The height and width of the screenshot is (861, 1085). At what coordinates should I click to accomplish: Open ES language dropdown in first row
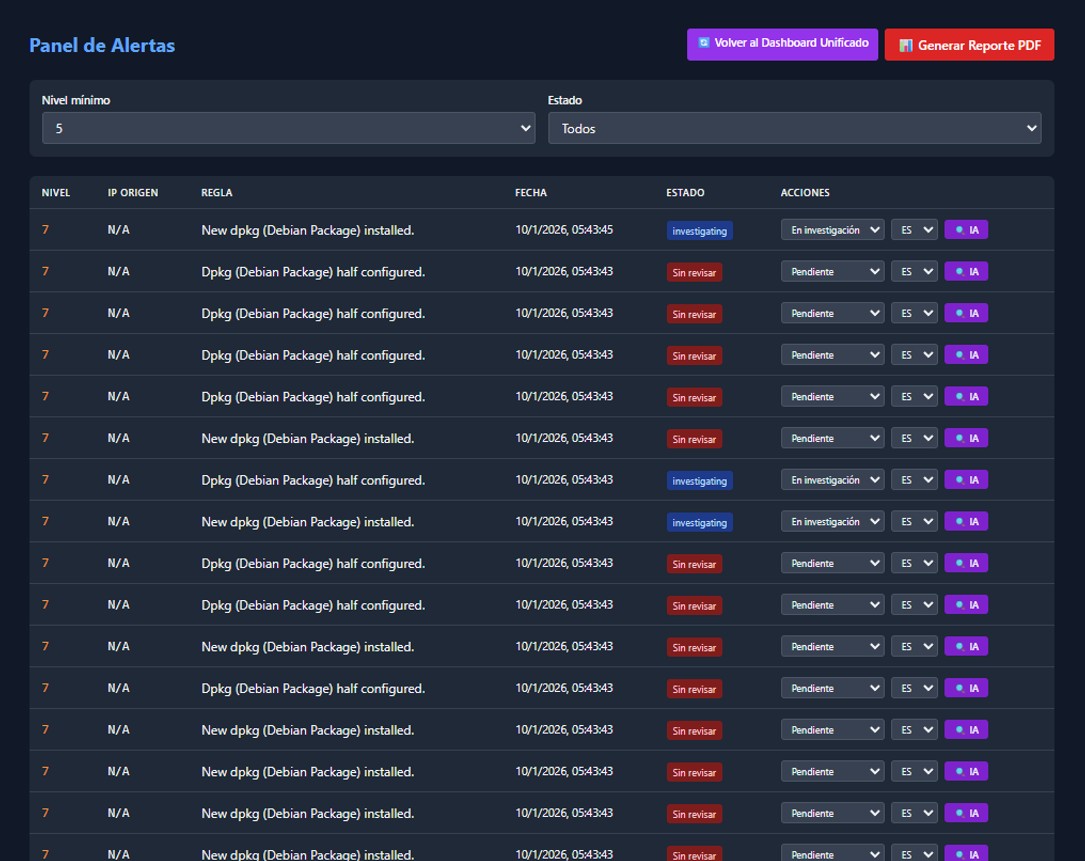914,230
